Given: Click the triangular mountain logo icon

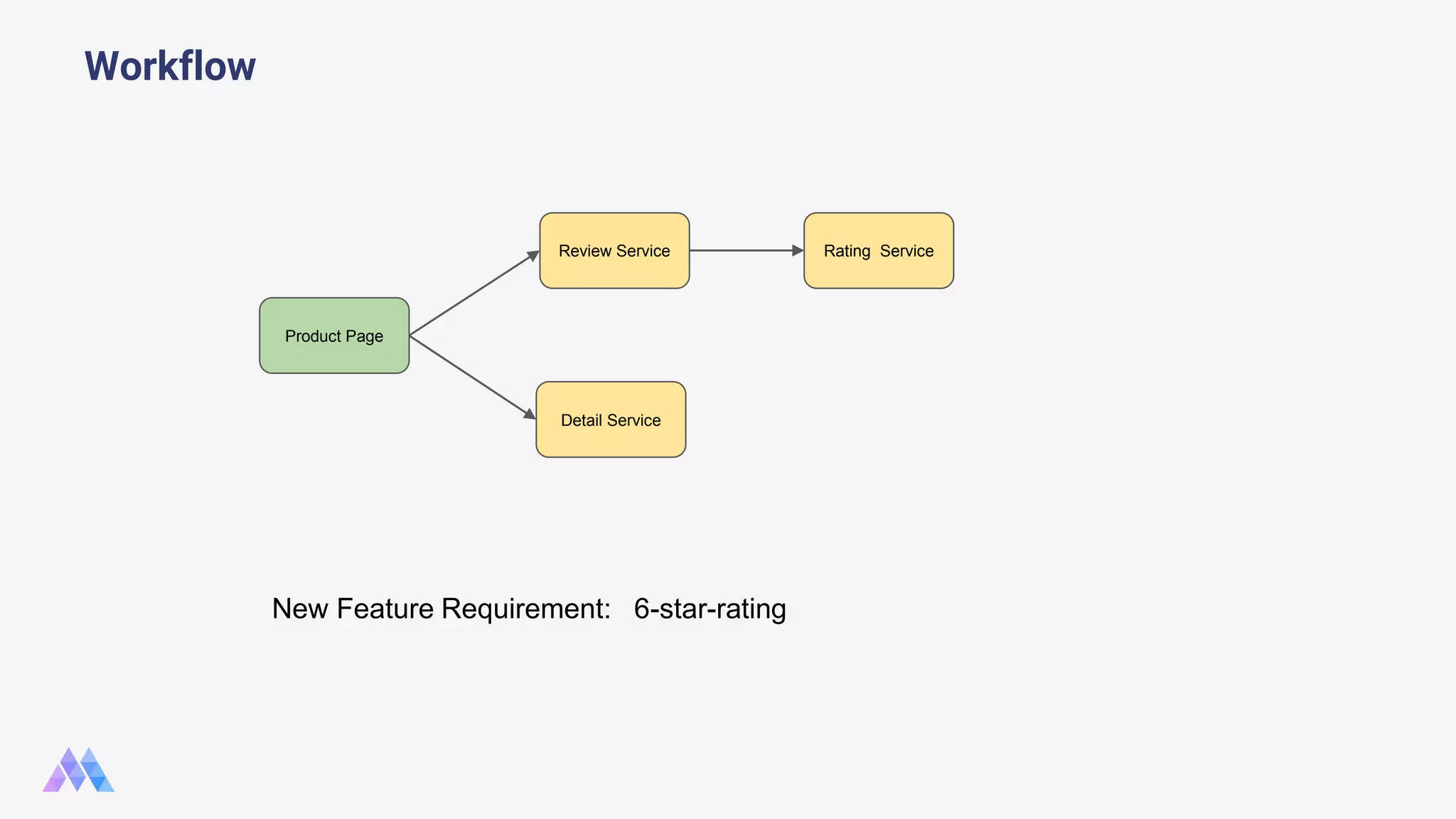Looking at the screenshot, I should (78, 770).
